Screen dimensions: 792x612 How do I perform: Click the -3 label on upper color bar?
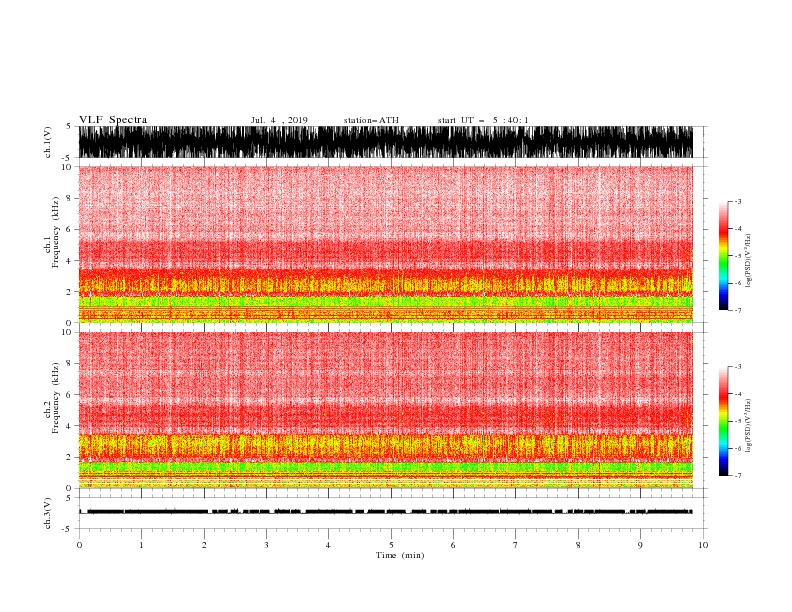pos(737,202)
